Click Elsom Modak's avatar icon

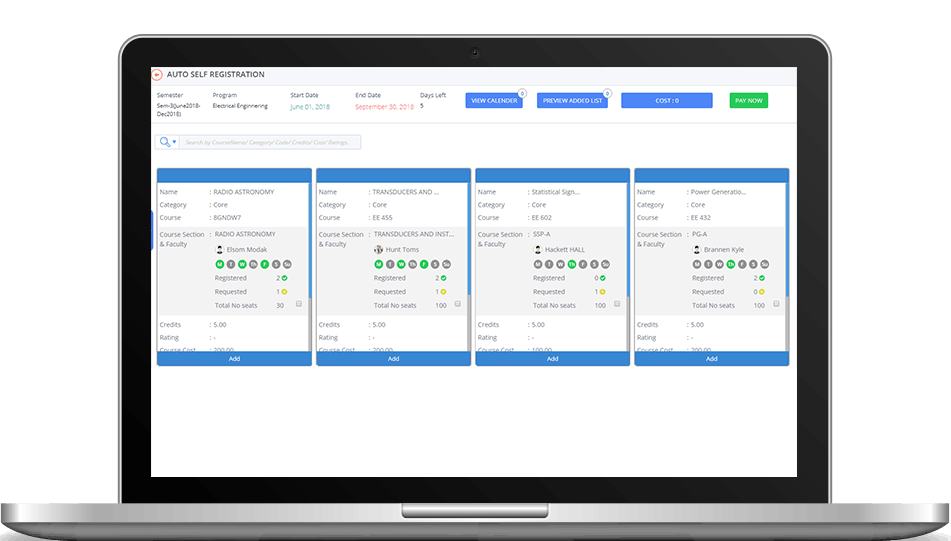coord(220,249)
